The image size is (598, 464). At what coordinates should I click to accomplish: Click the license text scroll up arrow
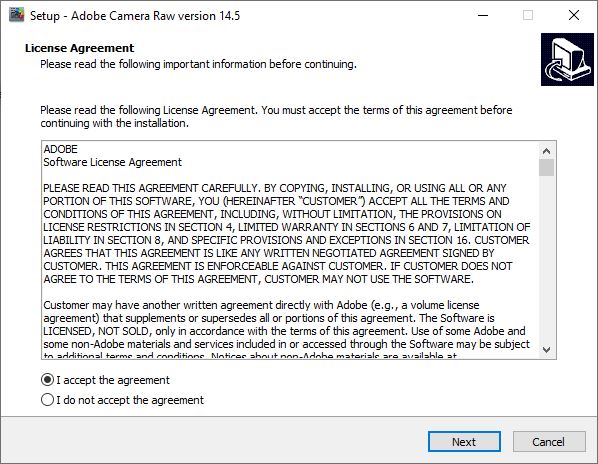(x=547, y=151)
